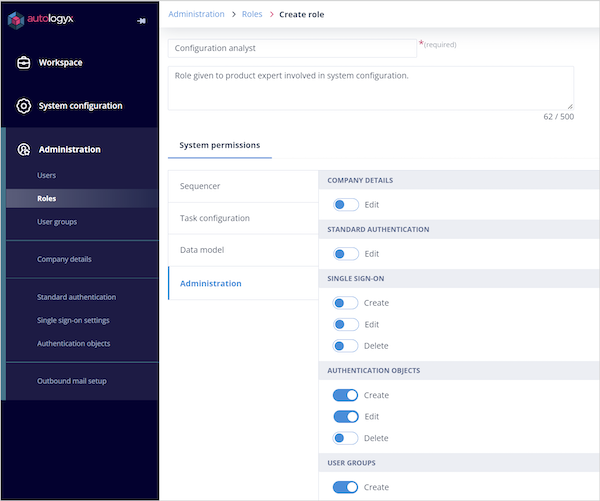Select the System permissions tab
The height and width of the screenshot is (501, 600).
(220, 145)
